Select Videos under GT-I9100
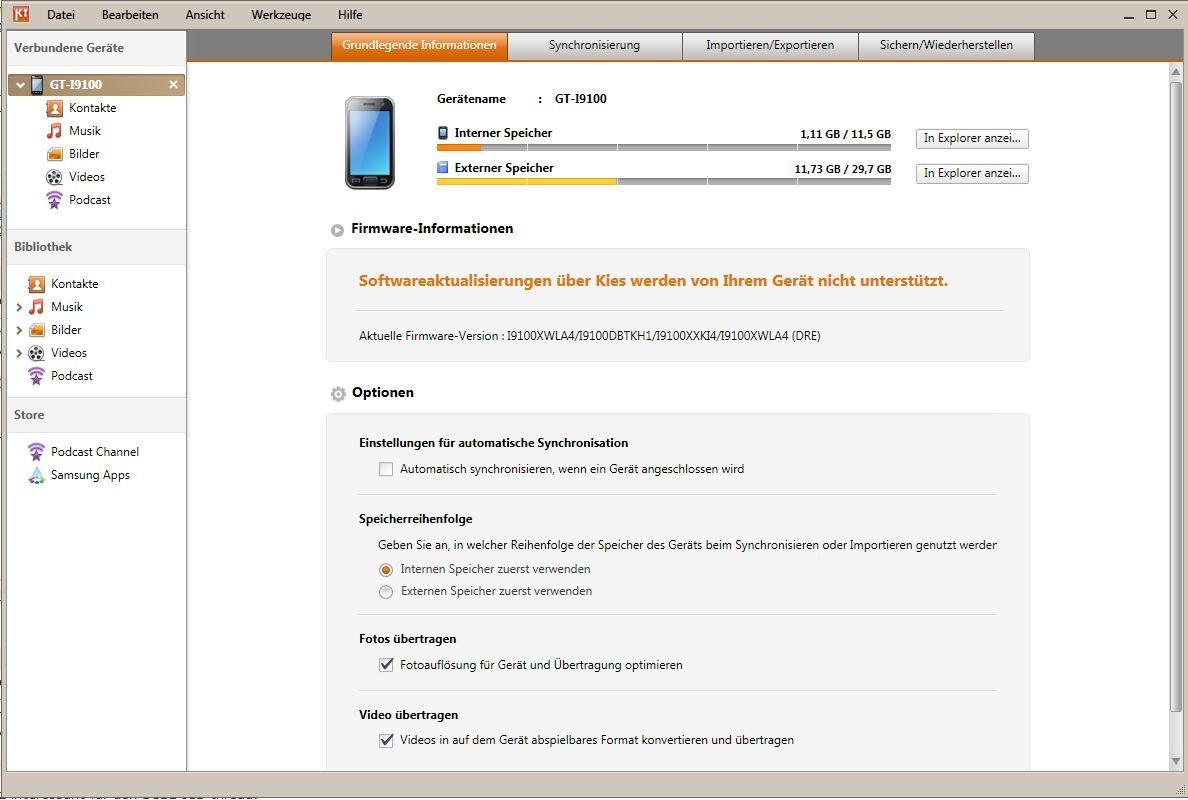 click(87, 177)
